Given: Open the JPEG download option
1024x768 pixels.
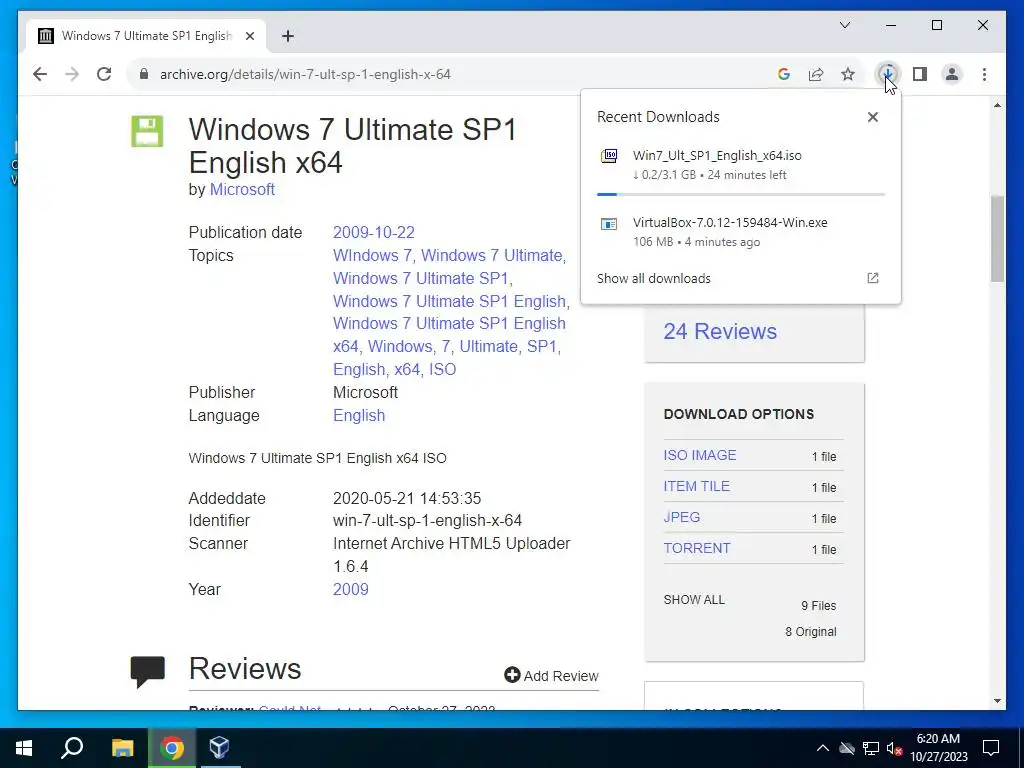Looking at the screenshot, I should point(682,517).
